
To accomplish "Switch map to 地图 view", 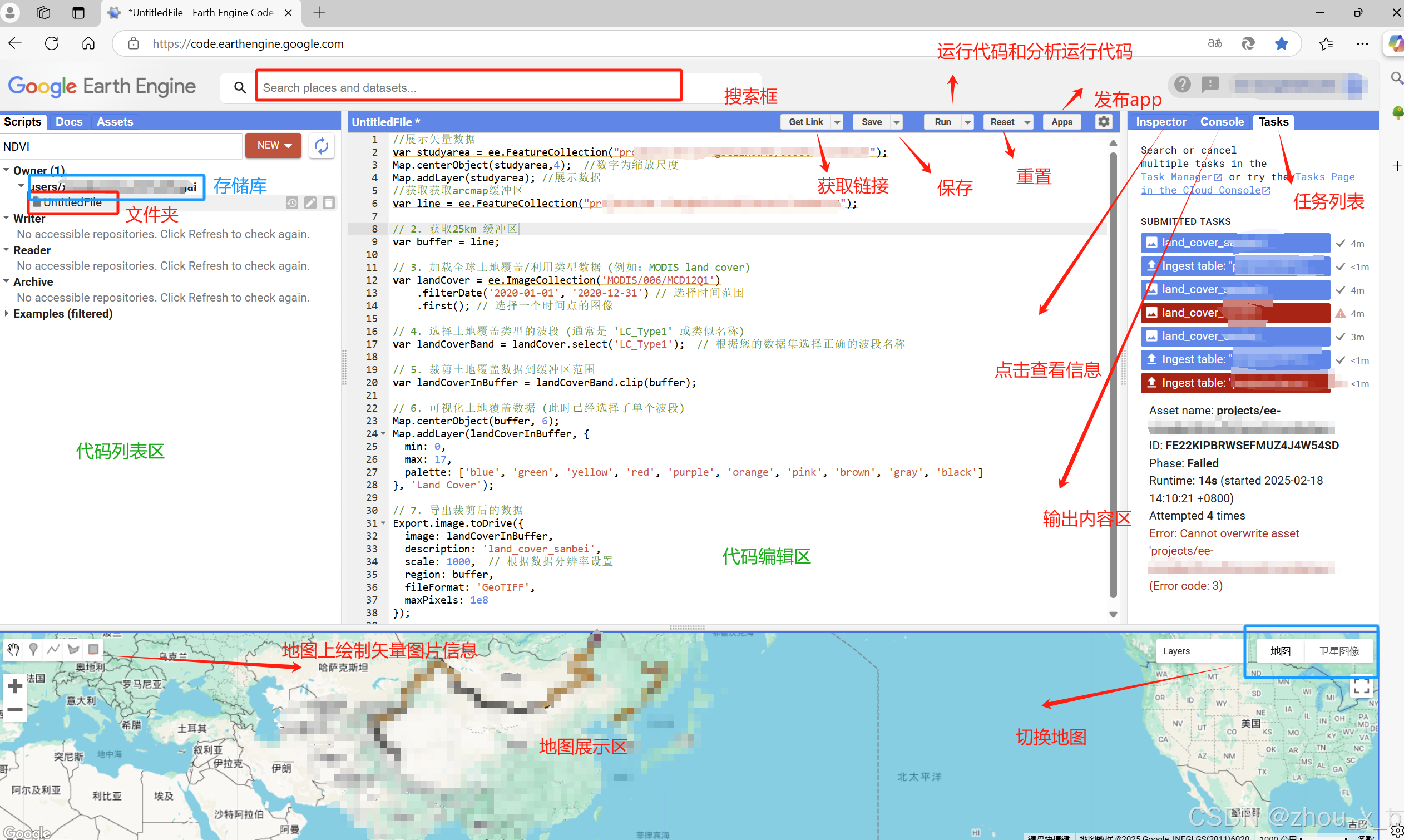I will 1280,651.
